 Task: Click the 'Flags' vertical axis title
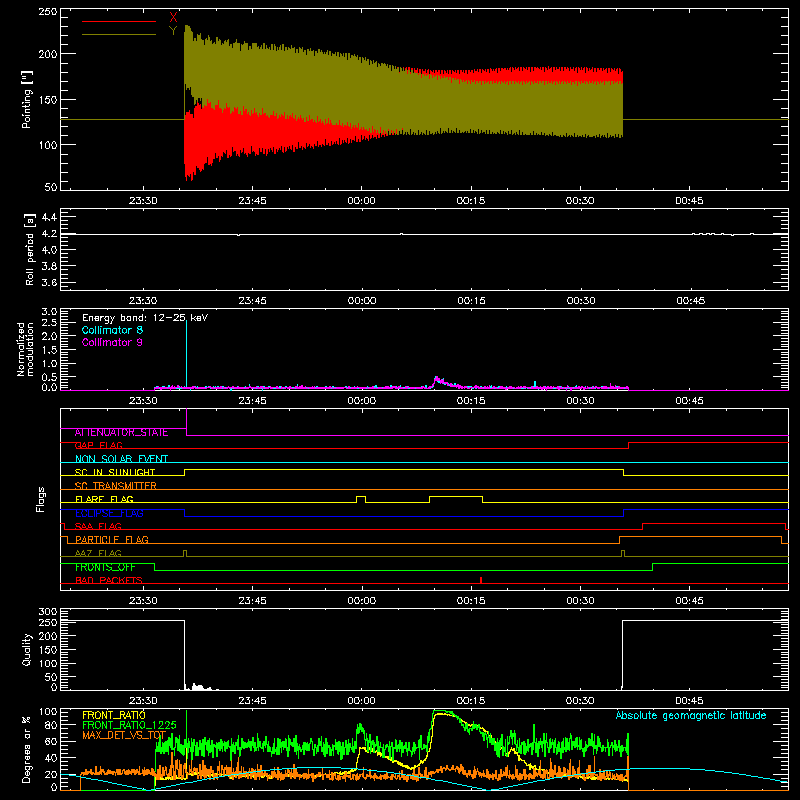[40, 499]
